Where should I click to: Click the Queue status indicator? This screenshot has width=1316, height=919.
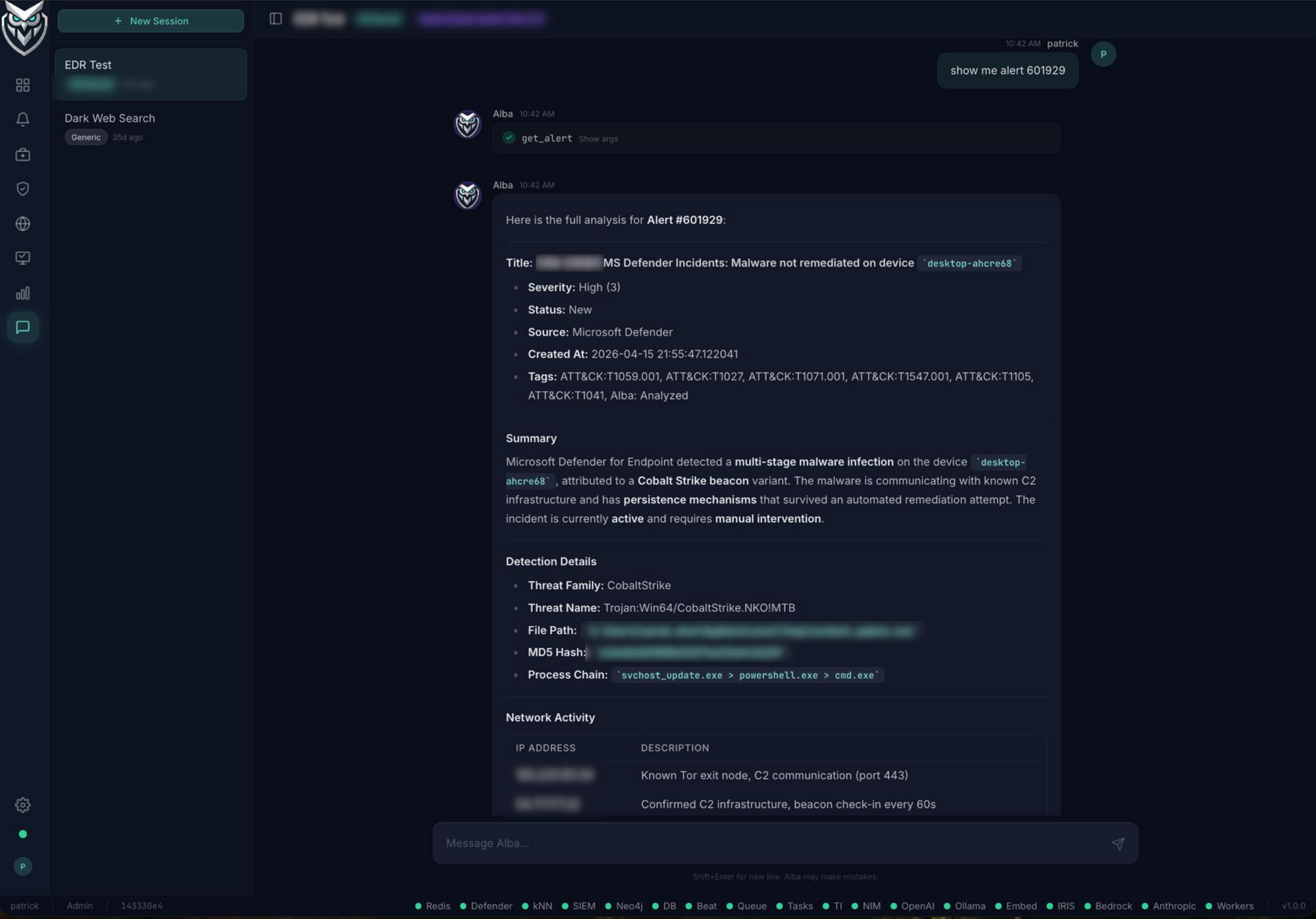point(746,906)
